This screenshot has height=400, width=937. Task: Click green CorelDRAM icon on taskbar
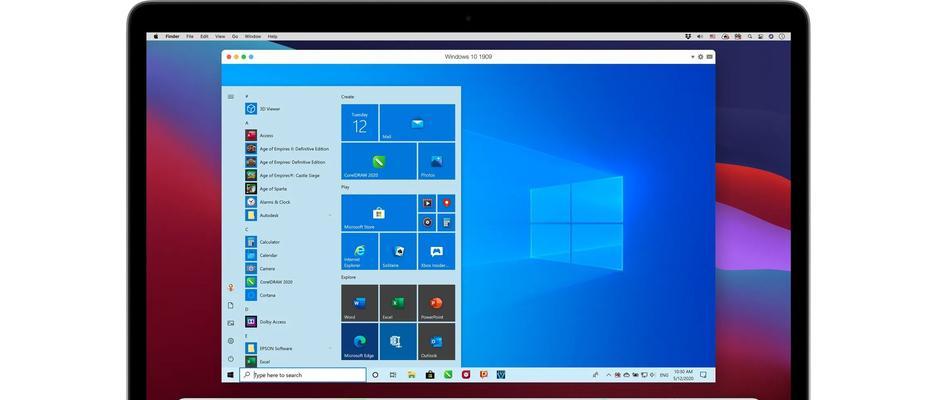pos(448,375)
